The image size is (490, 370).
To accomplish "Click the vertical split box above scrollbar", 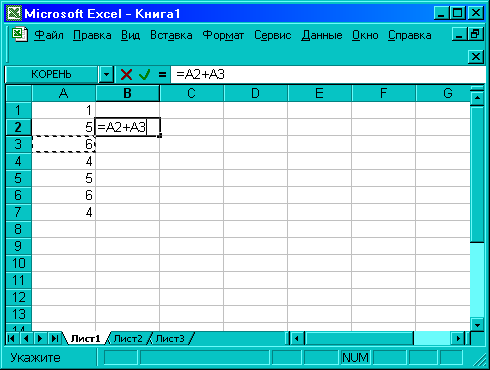I will pos(477,88).
